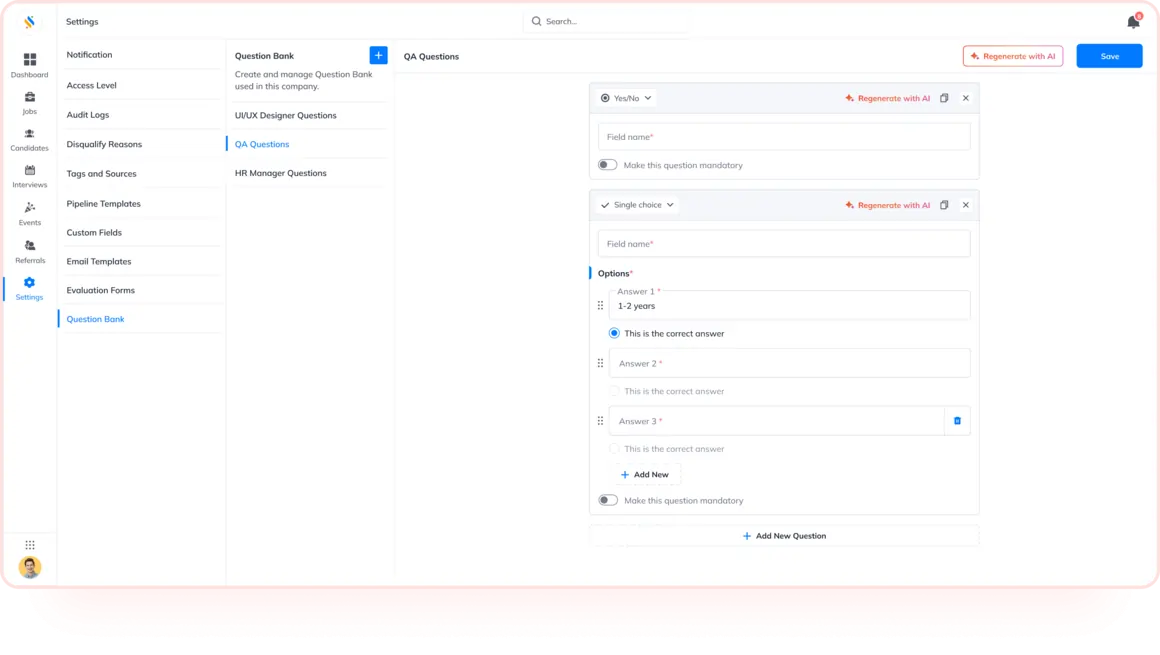Open the notifications bell icon
This screenshot has height=655, width=1160.
tap(1133, 21)
